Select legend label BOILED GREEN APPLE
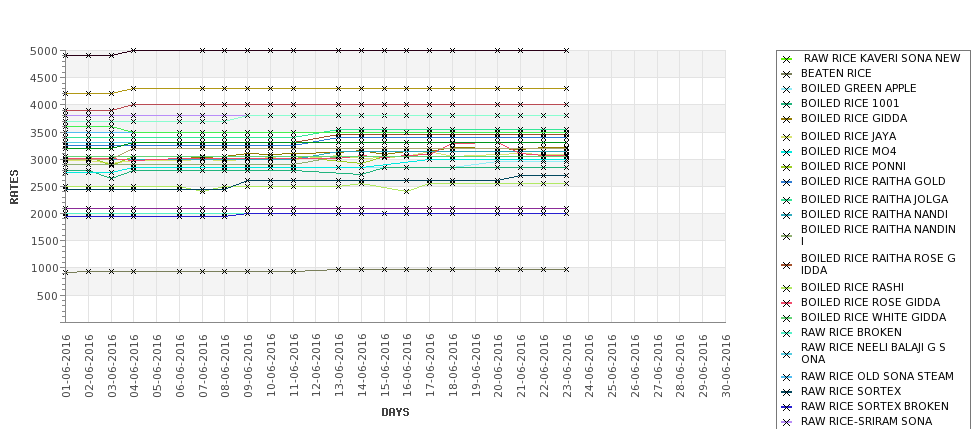975x429 pixels. pos(858,88)
